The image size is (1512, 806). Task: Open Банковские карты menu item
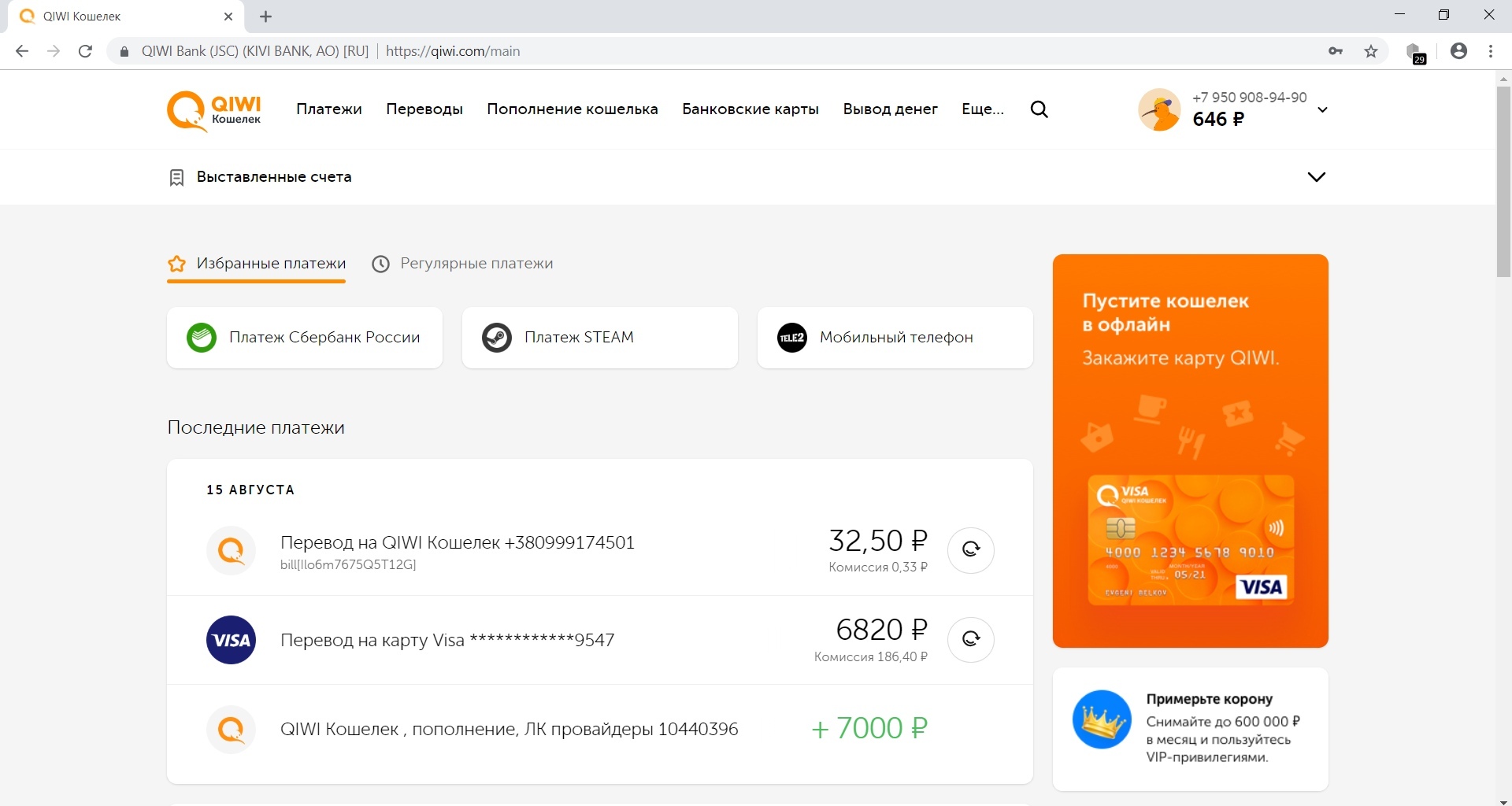[x=750, y=109]
